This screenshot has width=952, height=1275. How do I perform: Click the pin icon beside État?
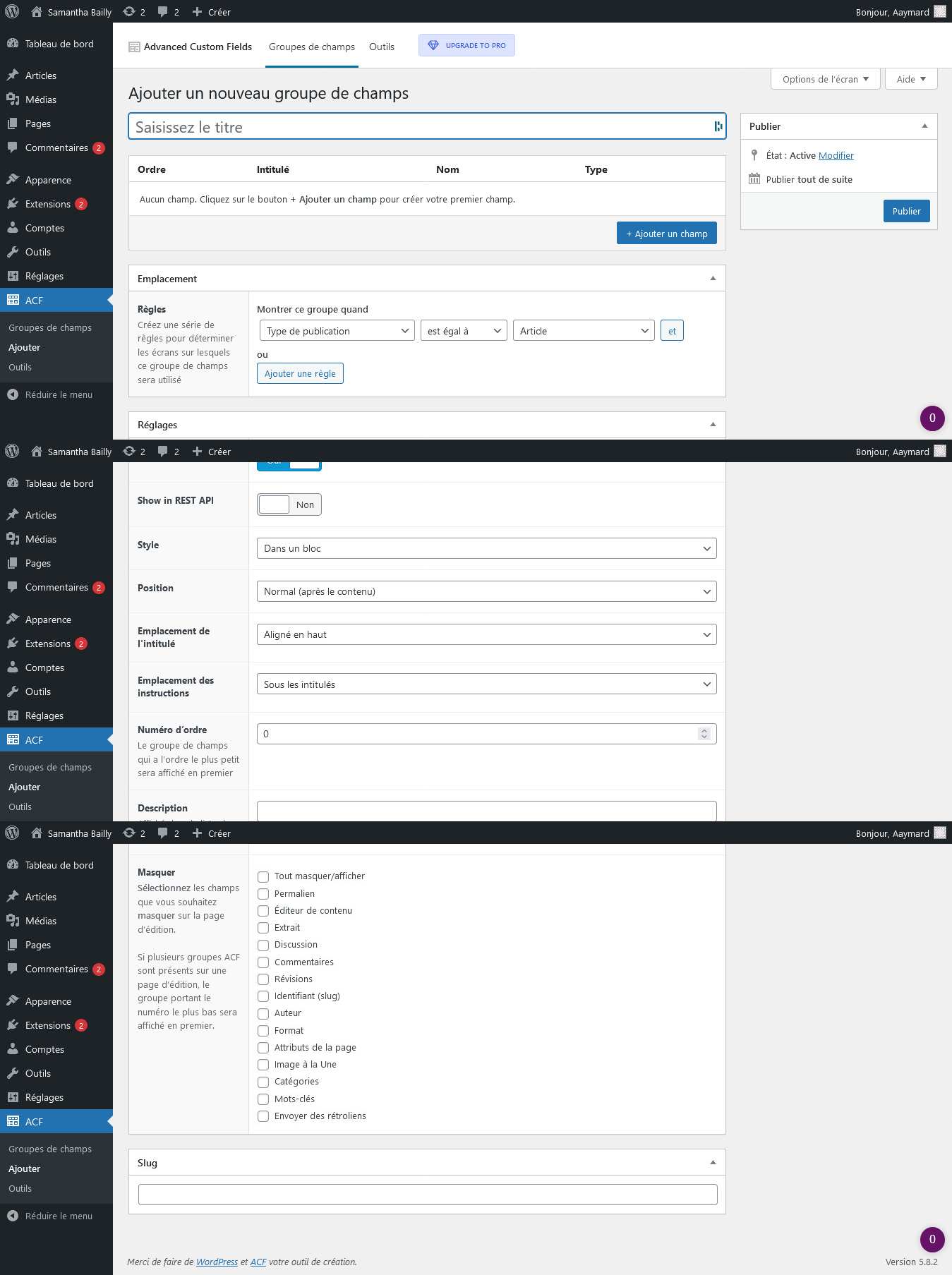tap(754, 155)
